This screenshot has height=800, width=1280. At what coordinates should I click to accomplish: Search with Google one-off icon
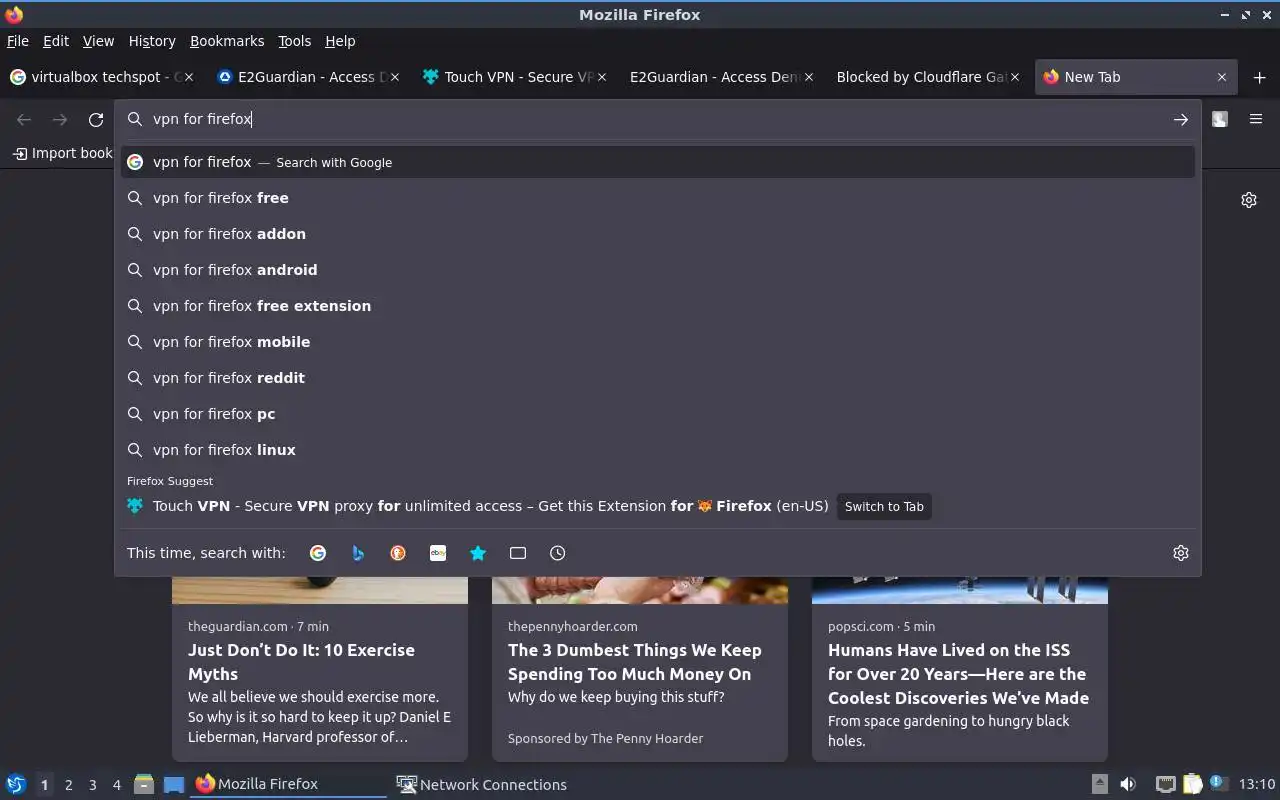(318, 553)
